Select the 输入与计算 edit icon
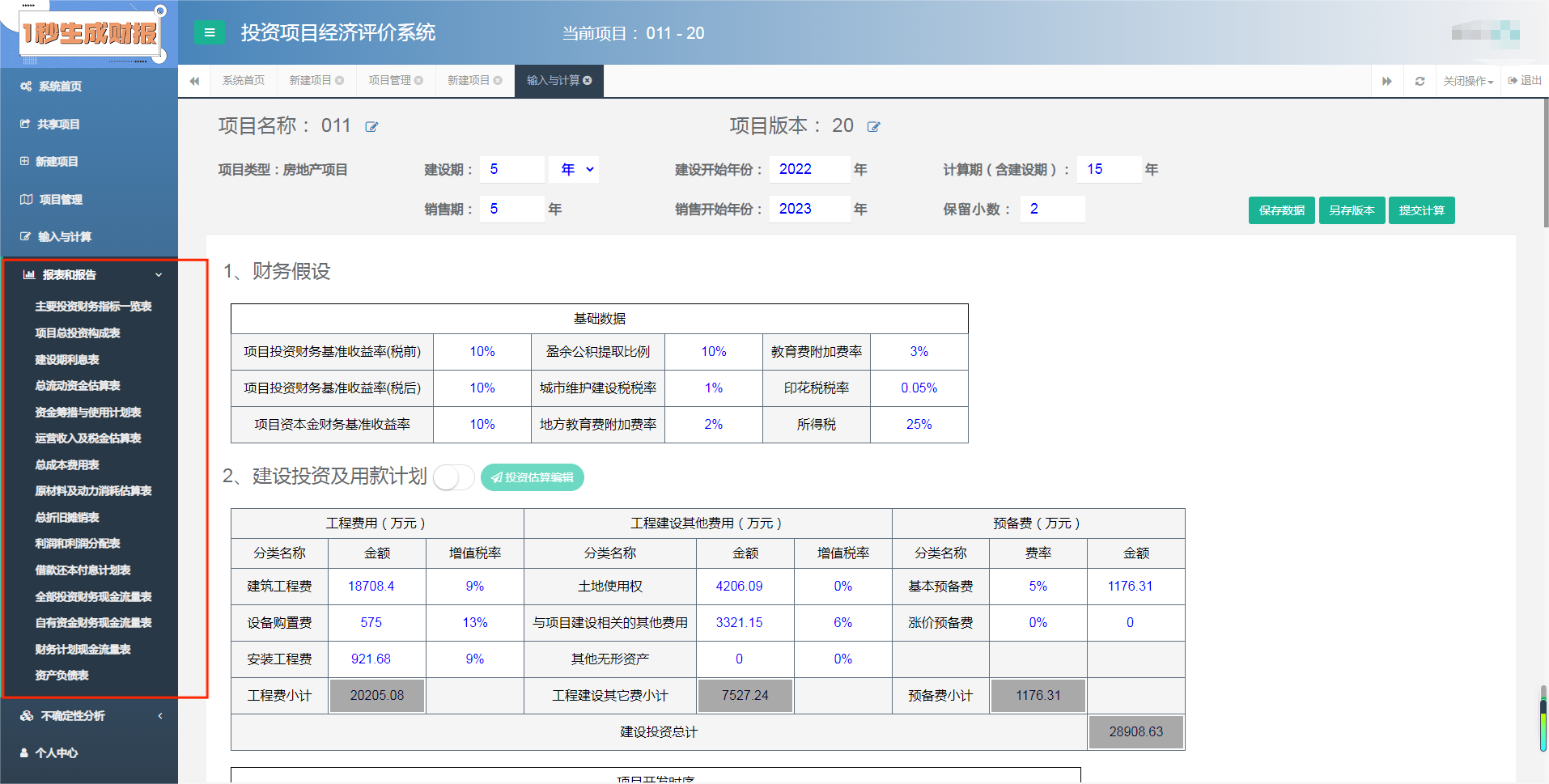1549x784 pixels. [x=25, y=236]
